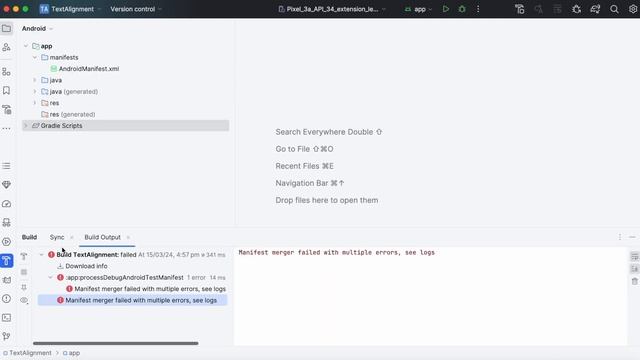640x360 pixels.
Task: Clear build output with trash icon
Action: click(634, 281)
